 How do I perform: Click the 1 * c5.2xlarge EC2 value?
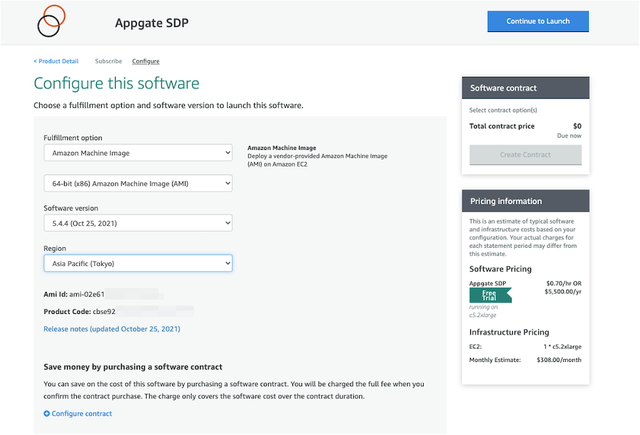pyautogui.click(x=562, y=346)
